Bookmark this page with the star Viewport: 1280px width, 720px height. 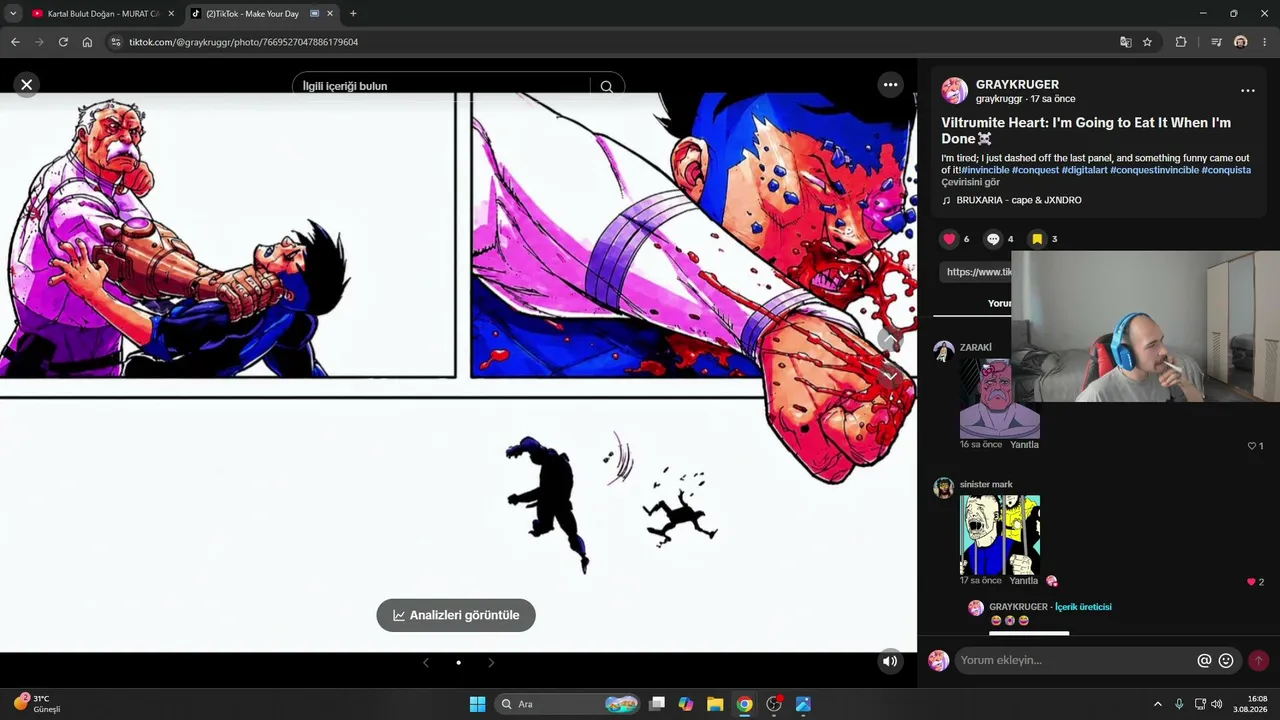coord(1147,42)
